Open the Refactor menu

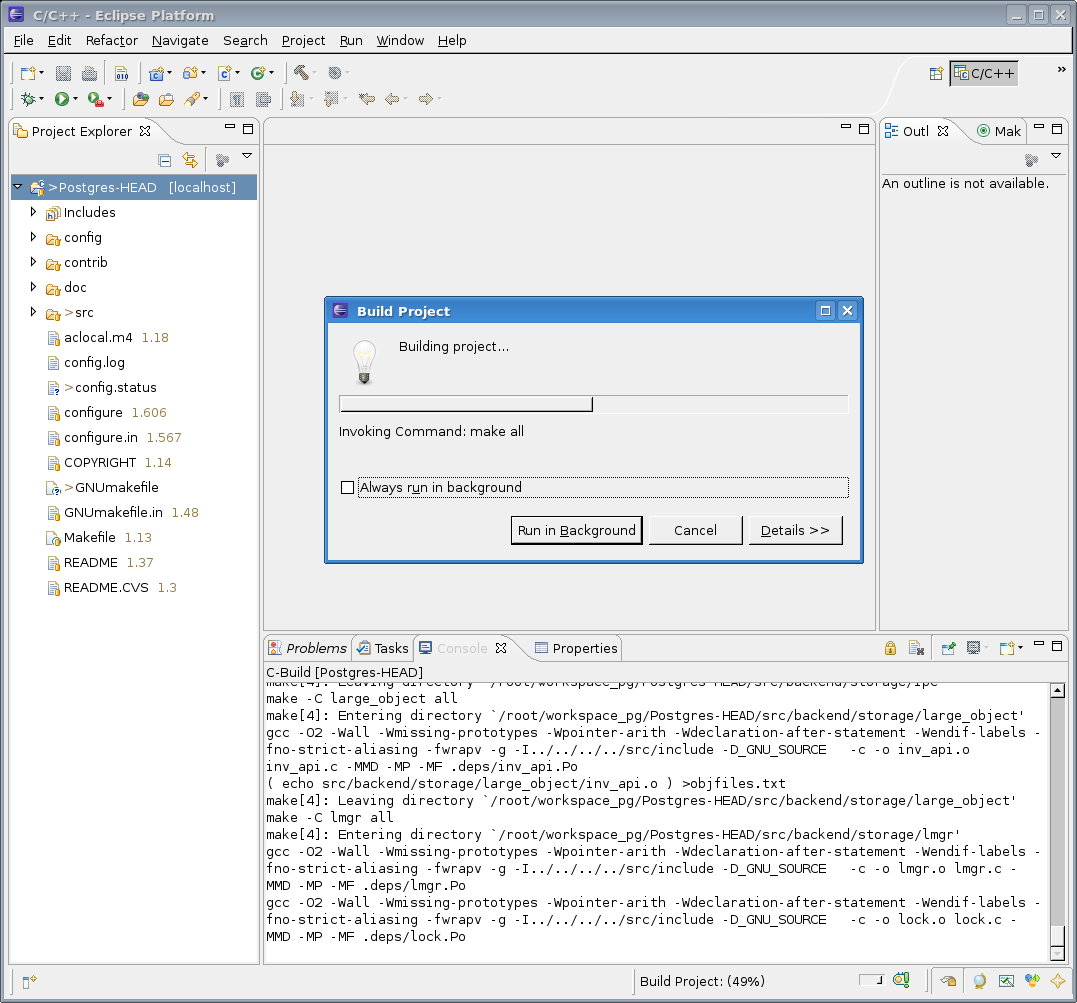point(111,40)
